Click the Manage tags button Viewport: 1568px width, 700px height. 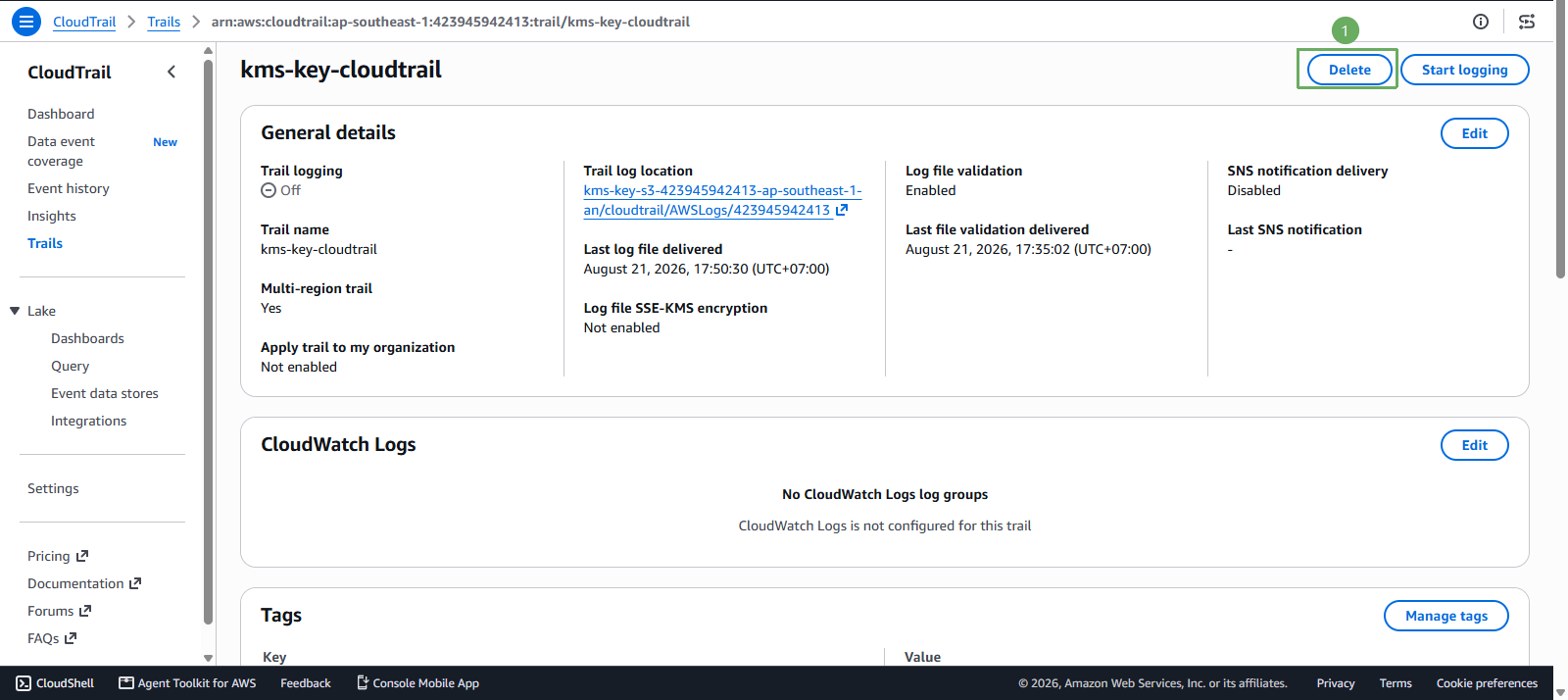1445,616
